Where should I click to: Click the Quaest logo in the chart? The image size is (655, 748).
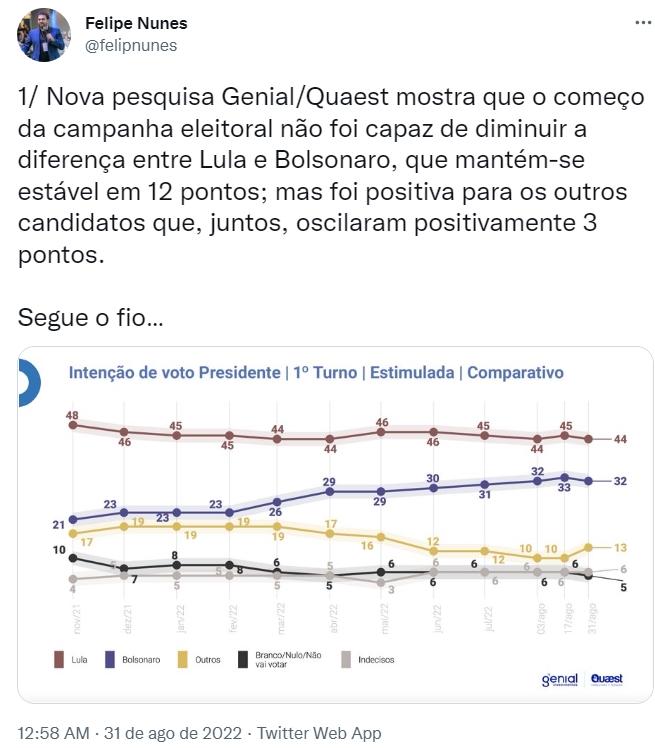(606, 679)
